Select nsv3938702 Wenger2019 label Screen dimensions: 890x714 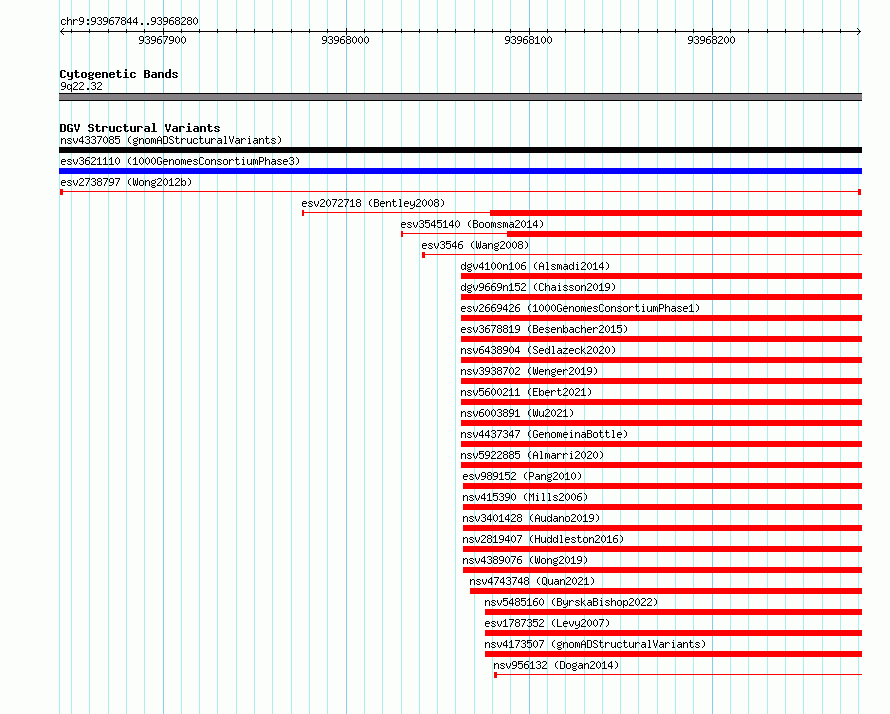click(529, 371)
